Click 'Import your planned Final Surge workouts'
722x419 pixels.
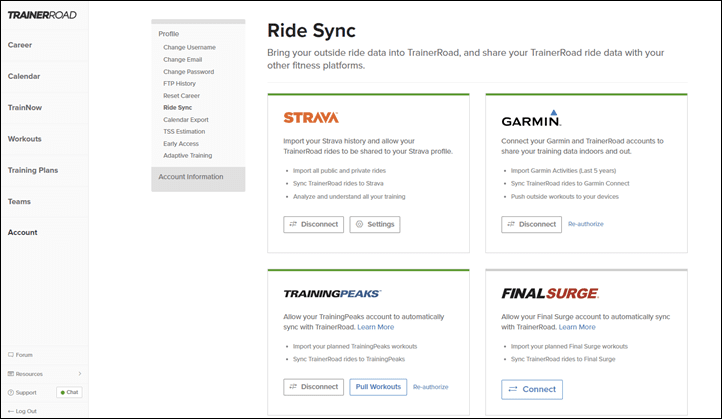click(569, 347)
